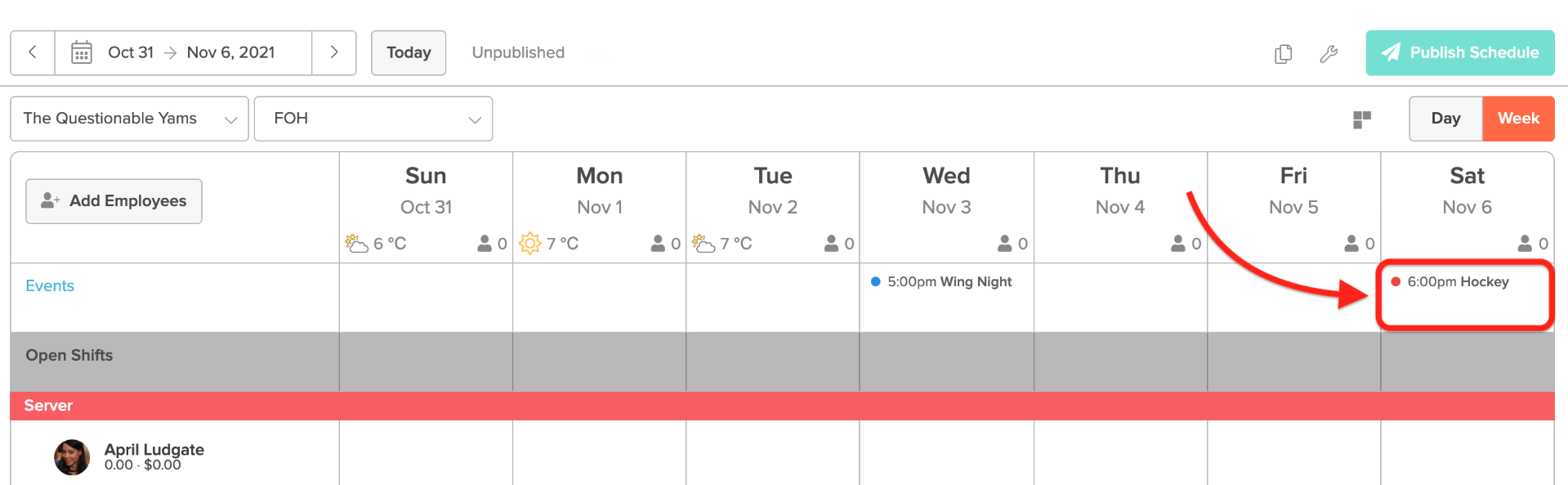
Task: Select the Today button
Action: tap(408, 52)
